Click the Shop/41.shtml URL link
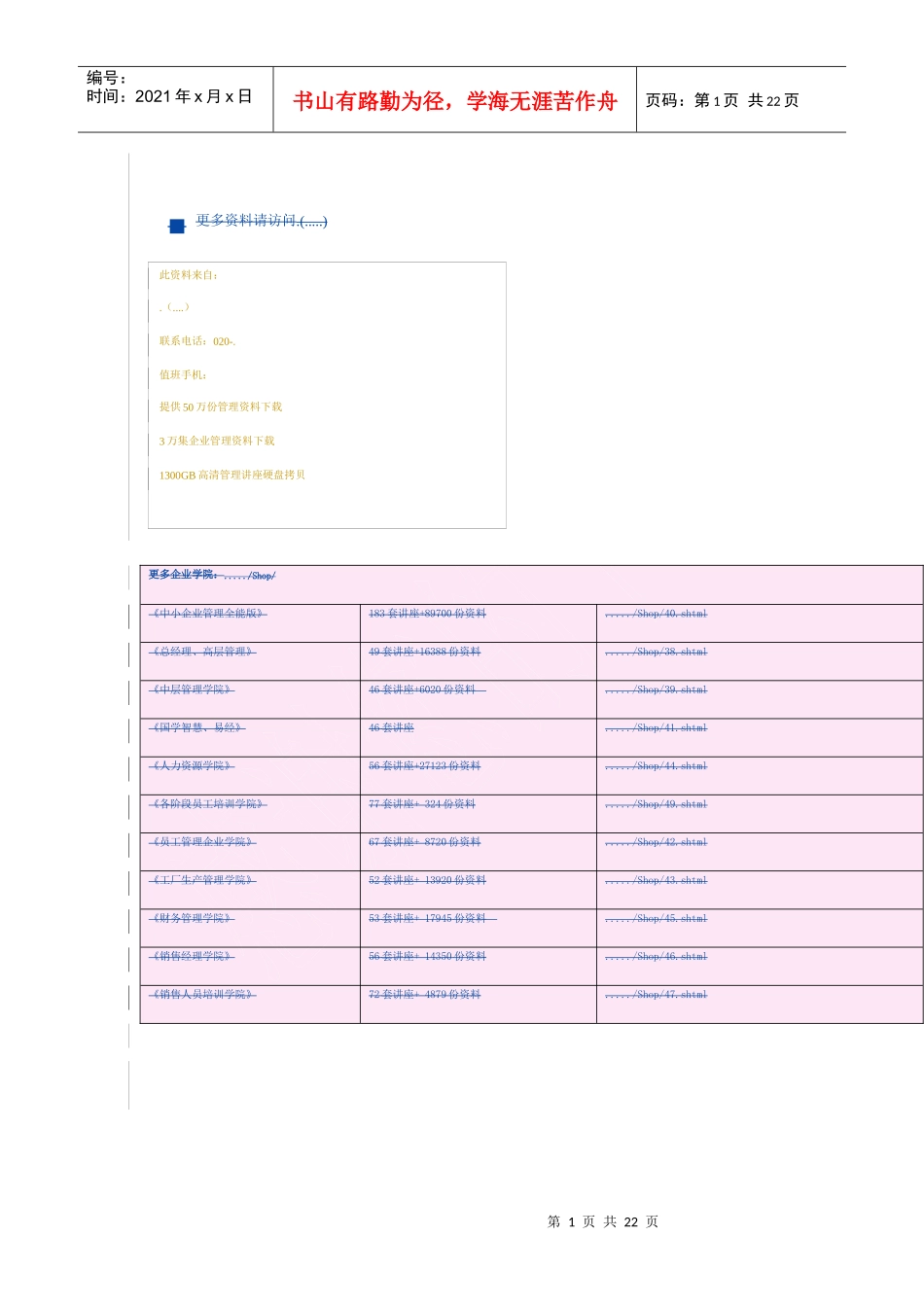The height and width of the screenshot is (1307, 924). click(657, 727)
